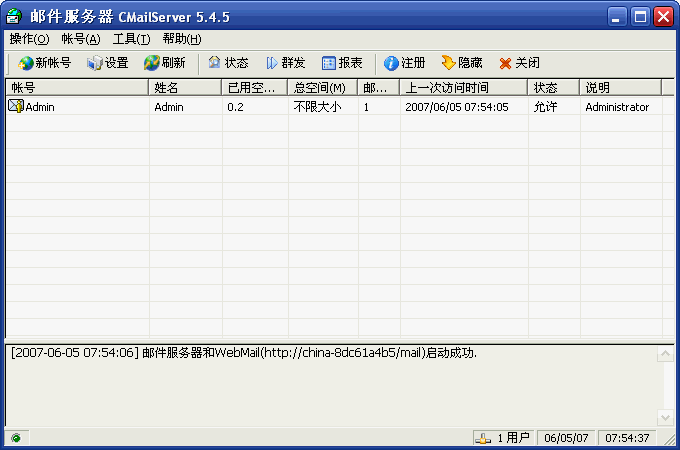Sort by the 帐号 column header
This screenshot has width=680, height=450.
[x=77, y=88]
